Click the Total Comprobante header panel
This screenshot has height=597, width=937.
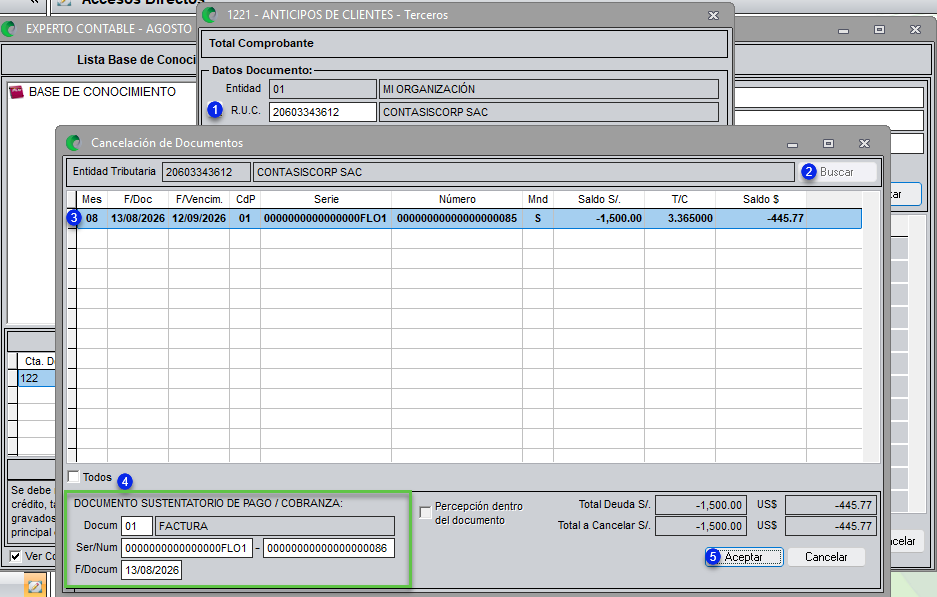[x=465, y=44]
